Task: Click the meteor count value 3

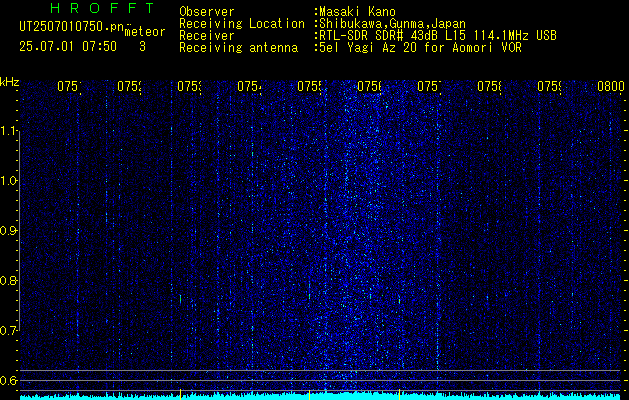Action: (142, 47)
